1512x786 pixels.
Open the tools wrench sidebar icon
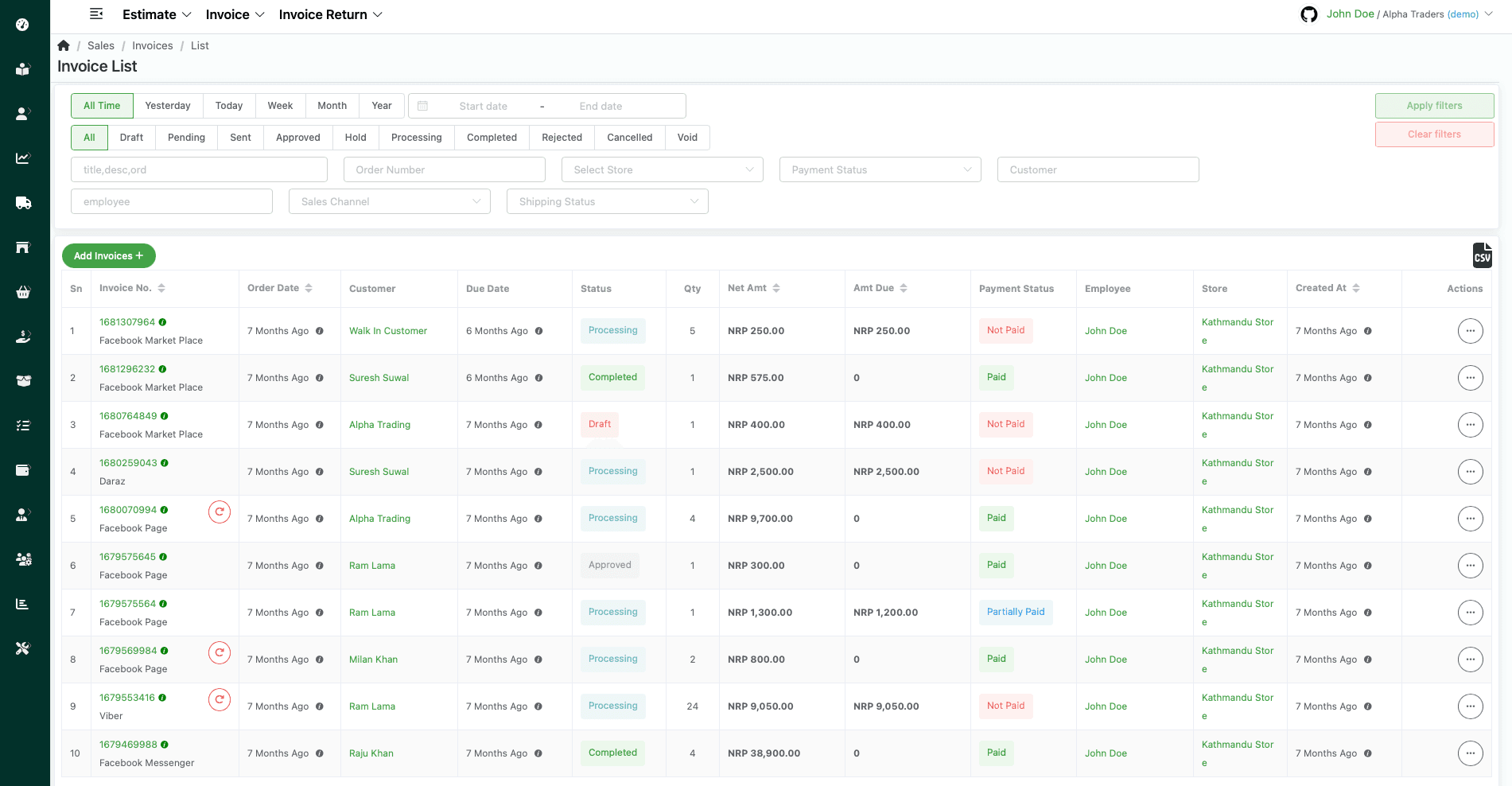23,648
